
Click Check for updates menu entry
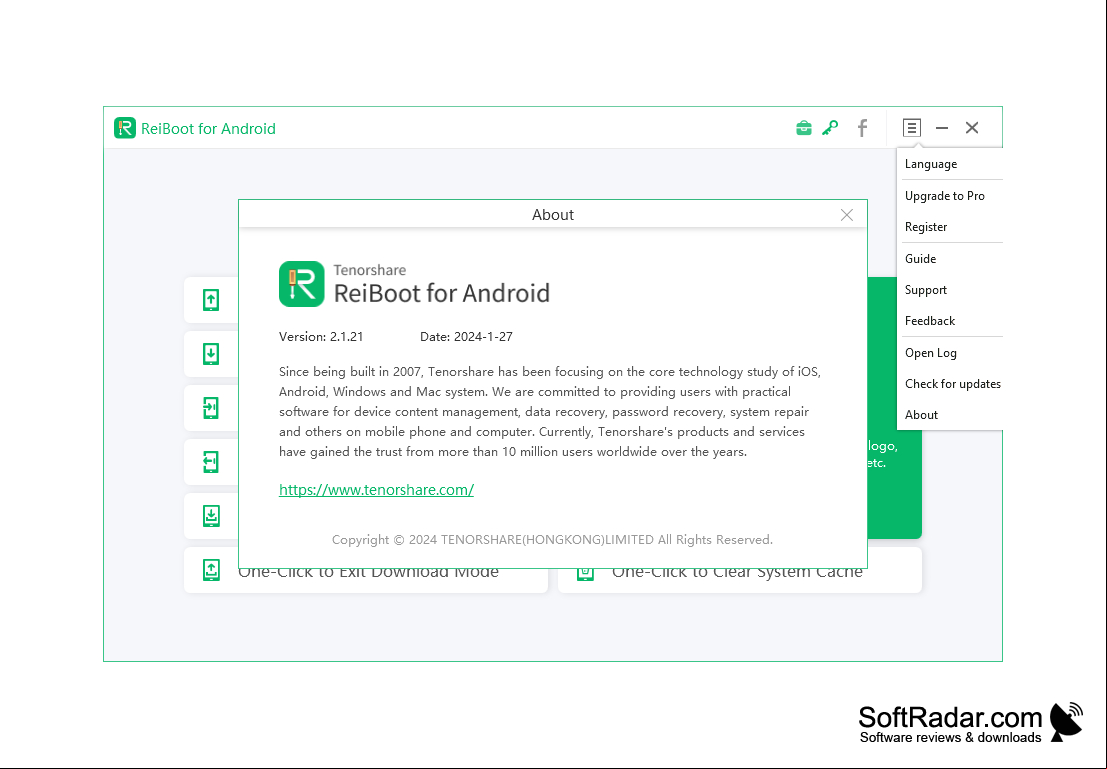coord(950,383)
